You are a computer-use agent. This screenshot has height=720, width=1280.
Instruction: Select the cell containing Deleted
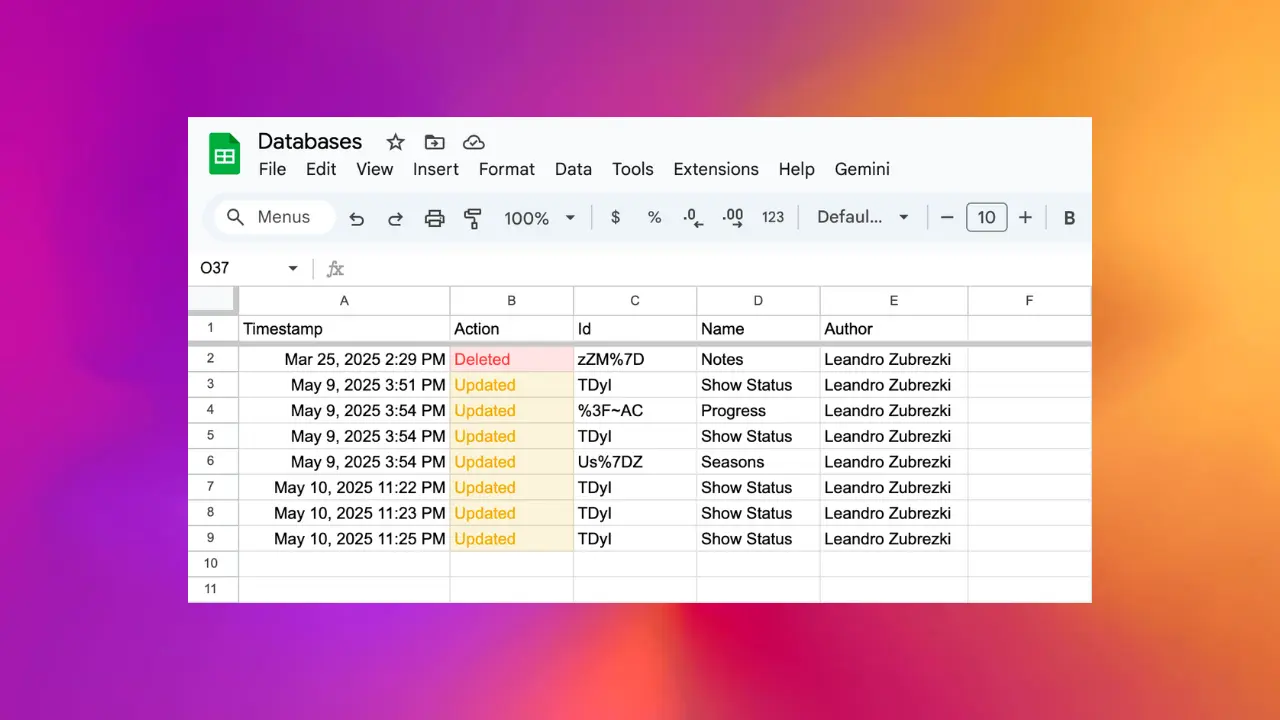point(511,359)
